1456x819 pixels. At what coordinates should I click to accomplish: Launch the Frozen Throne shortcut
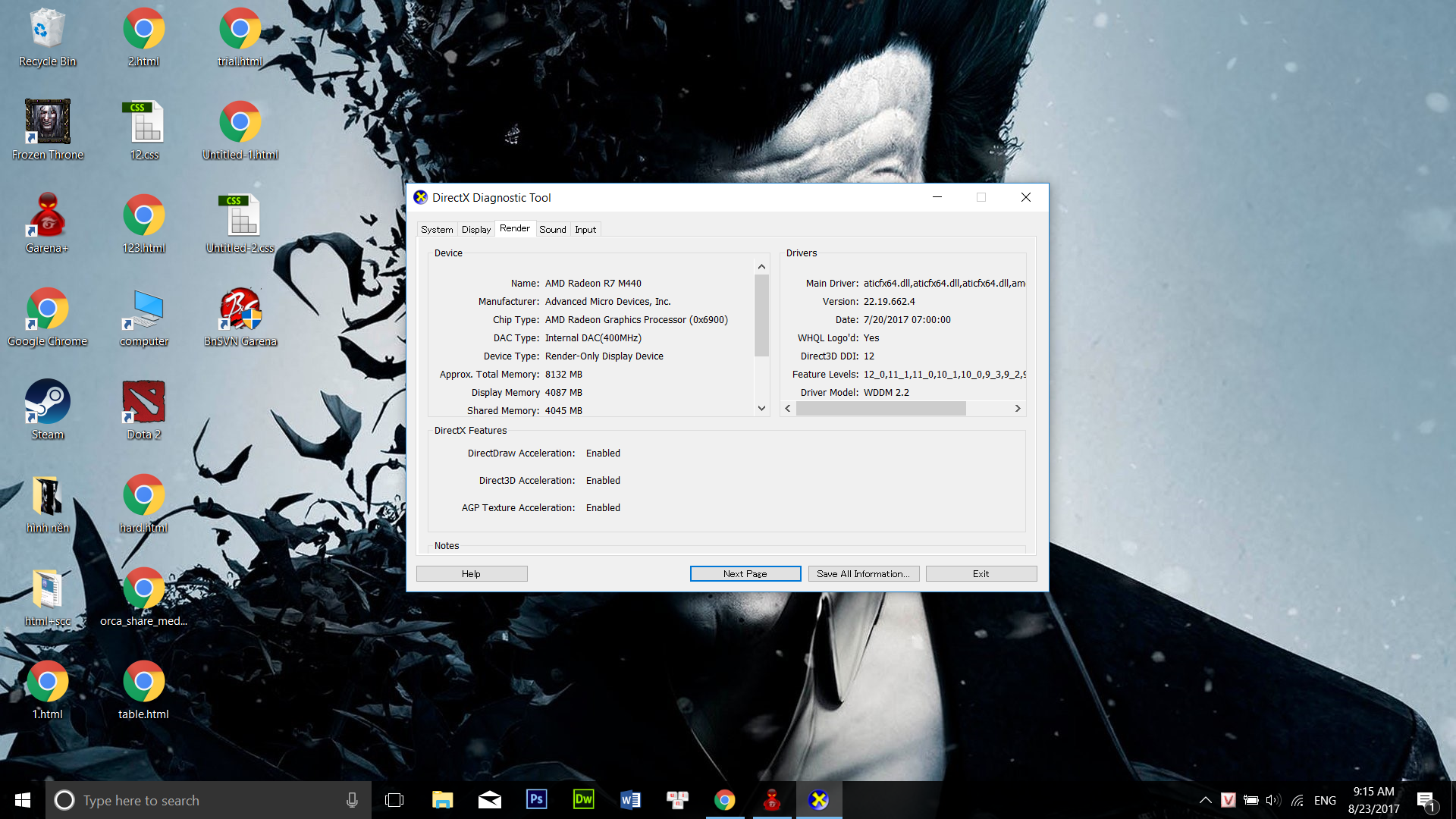tap(47, 130)
